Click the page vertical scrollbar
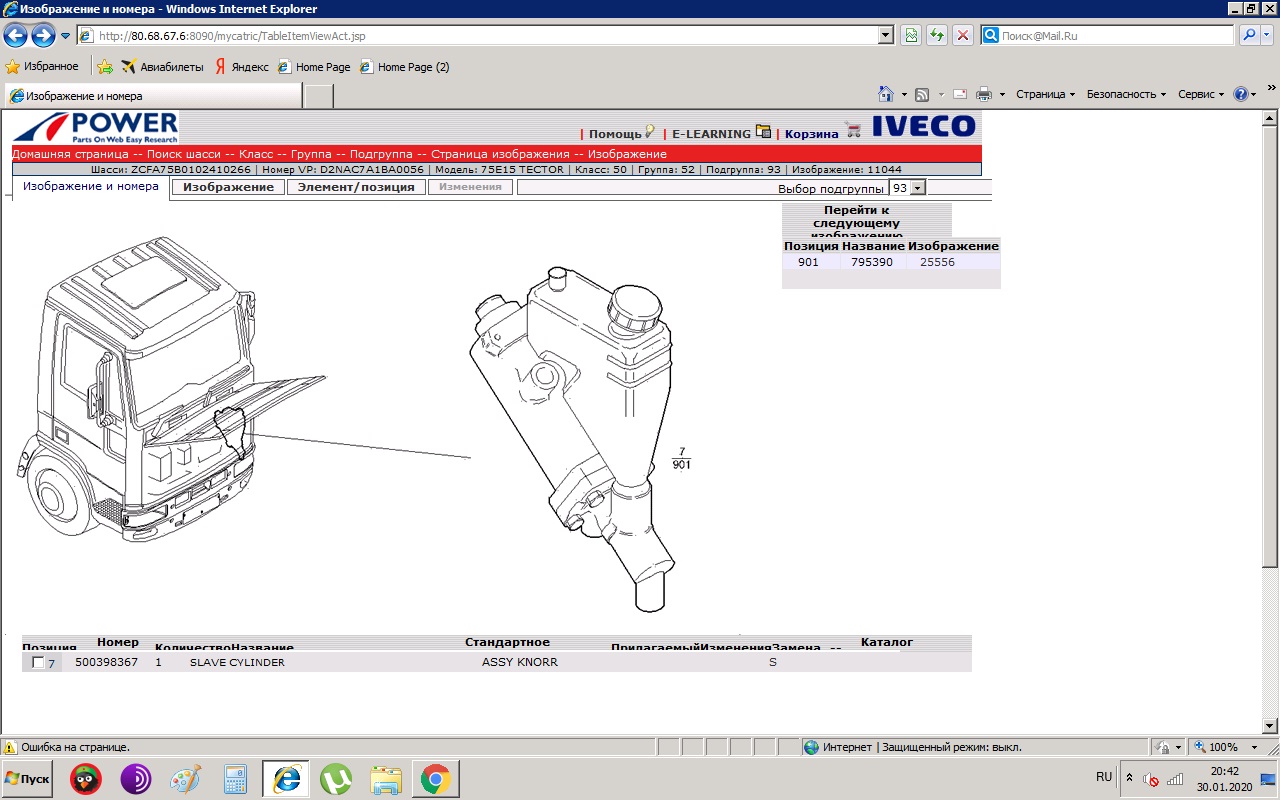This screenshot has height=800, width=1280. coord(1271,423)
